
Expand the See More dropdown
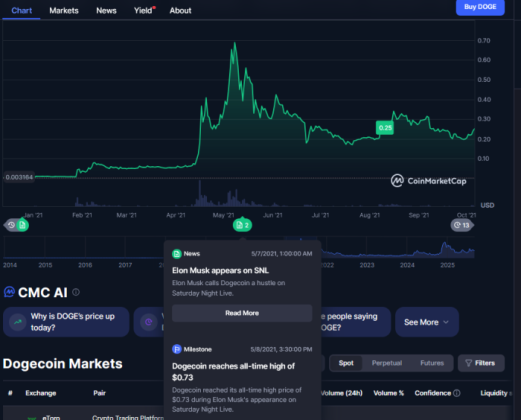pyautogui.click(x=427, y=322)
